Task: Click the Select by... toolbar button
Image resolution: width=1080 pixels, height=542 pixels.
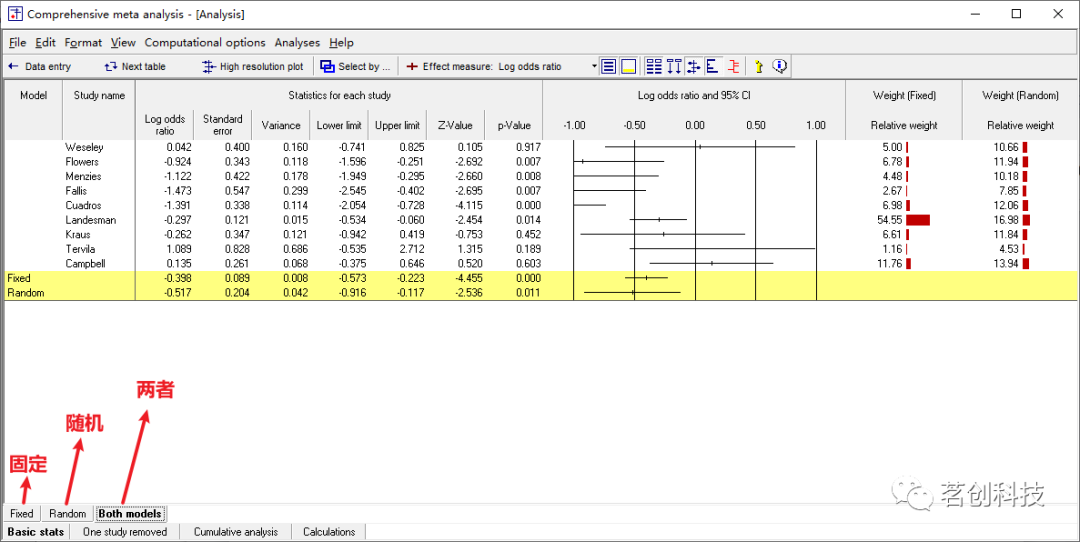Action: coord(355,67)
